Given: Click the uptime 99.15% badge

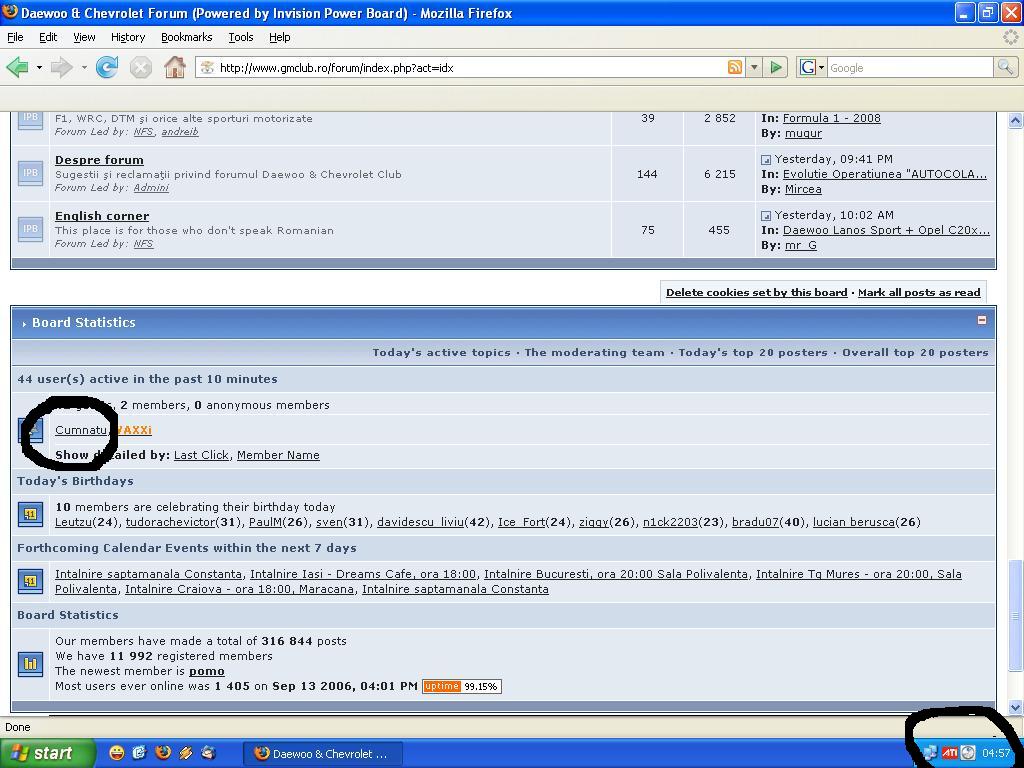Looking at the screenshot, I should click(x=462, y=686).
